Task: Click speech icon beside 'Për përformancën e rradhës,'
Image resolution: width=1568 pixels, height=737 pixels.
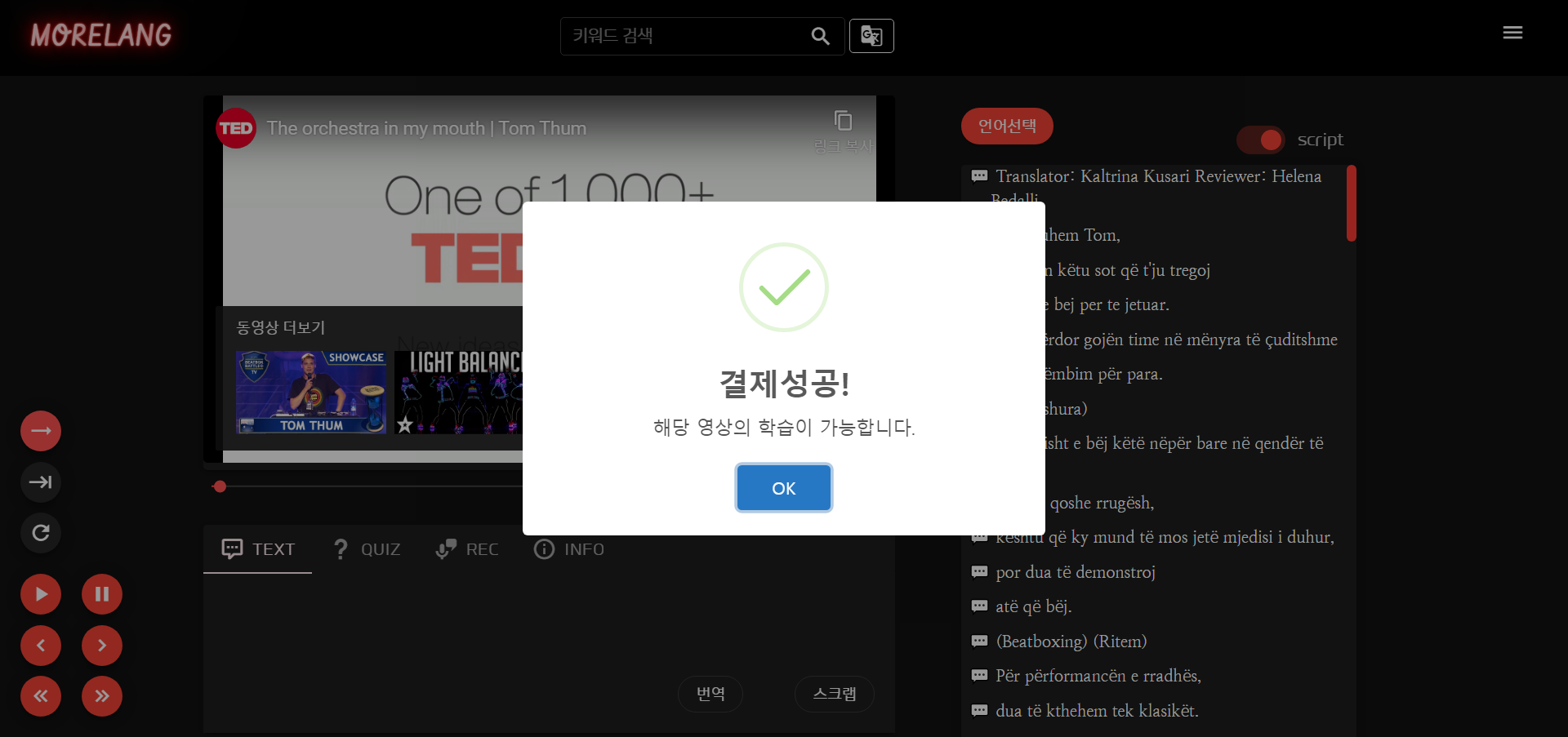Action: tap(979, 676)
